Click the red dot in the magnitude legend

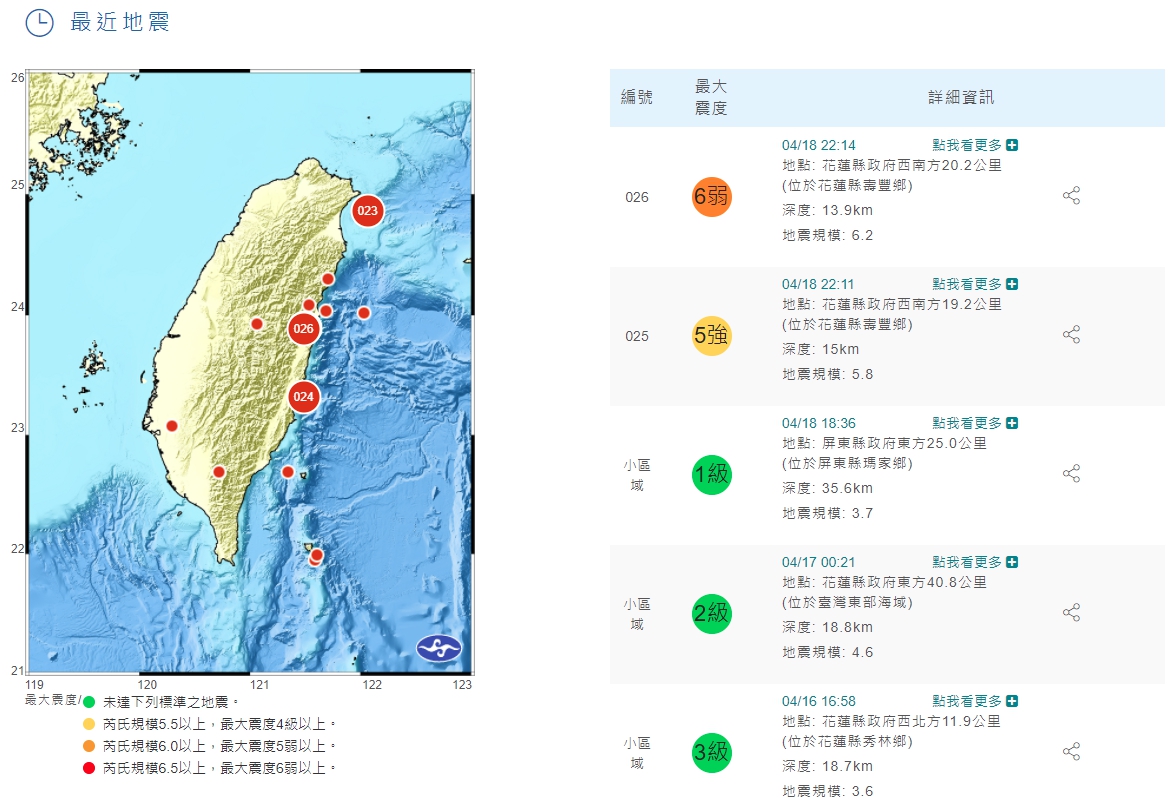pos(89,768)
